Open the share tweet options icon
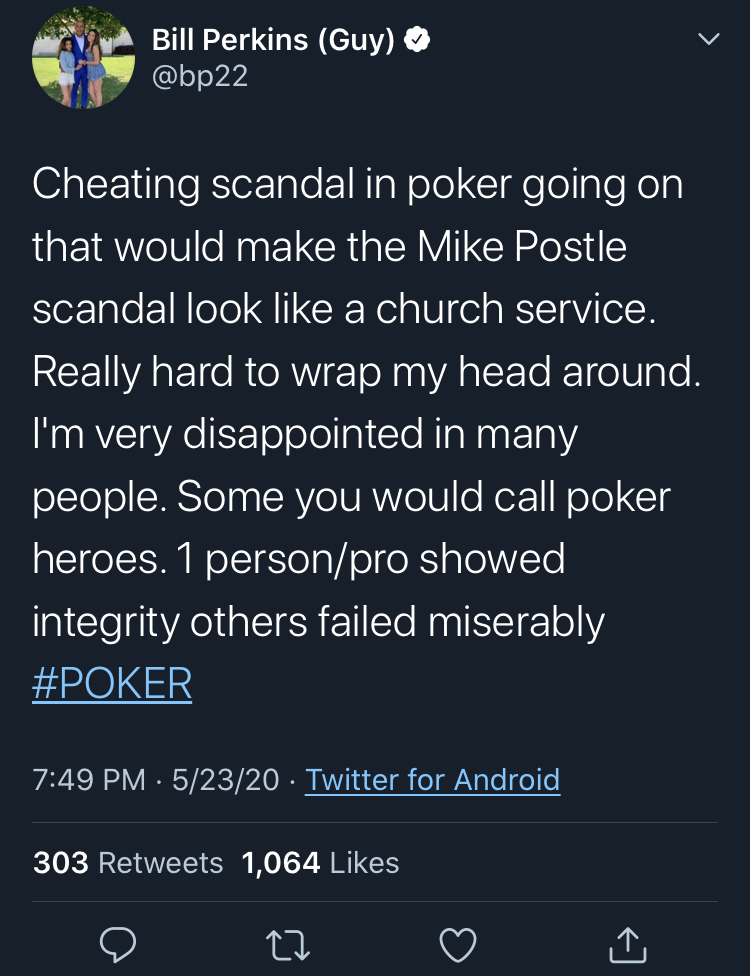750x976 pixels. click(x=626, y=943)
